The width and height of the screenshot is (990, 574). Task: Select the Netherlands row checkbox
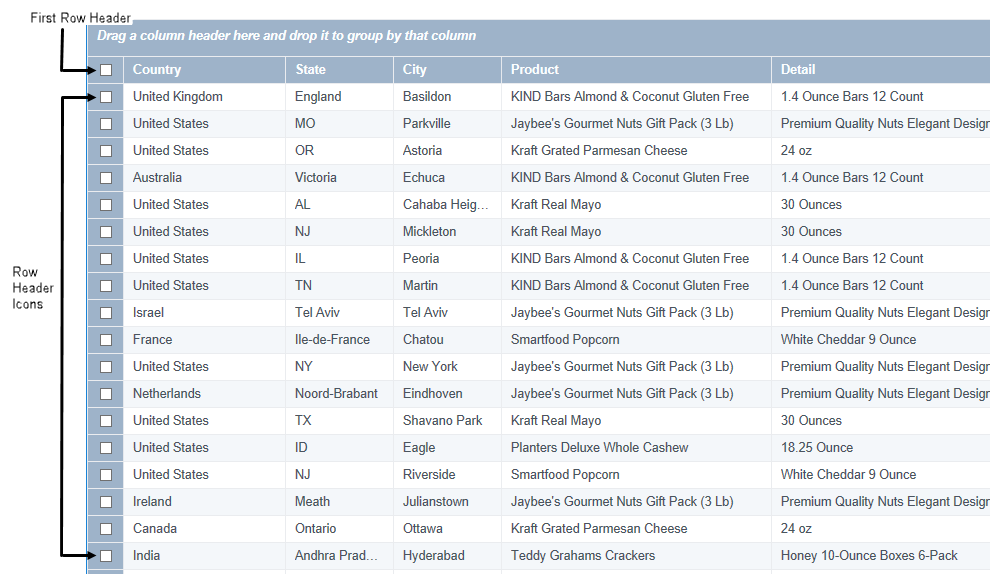[106, 394]
